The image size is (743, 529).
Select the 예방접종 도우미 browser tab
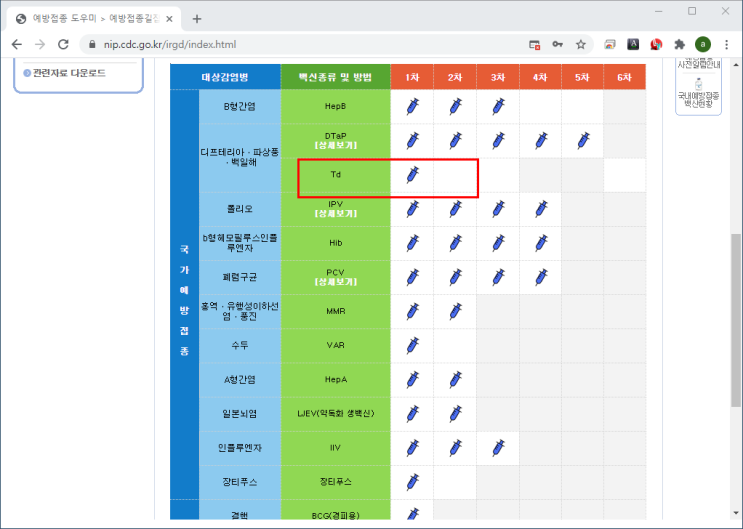pyautogui.click(x=92, y=19)
